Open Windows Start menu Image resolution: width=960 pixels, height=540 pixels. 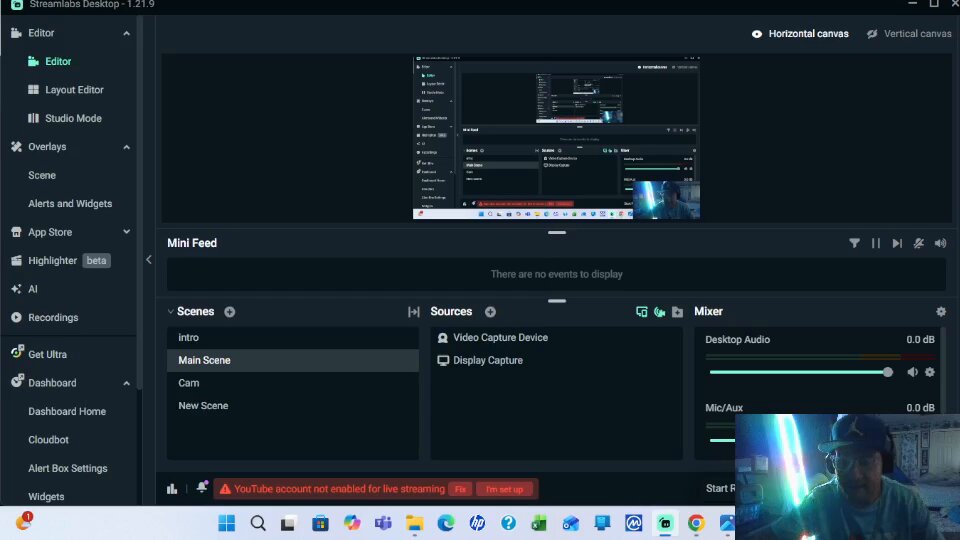point(227,523)
